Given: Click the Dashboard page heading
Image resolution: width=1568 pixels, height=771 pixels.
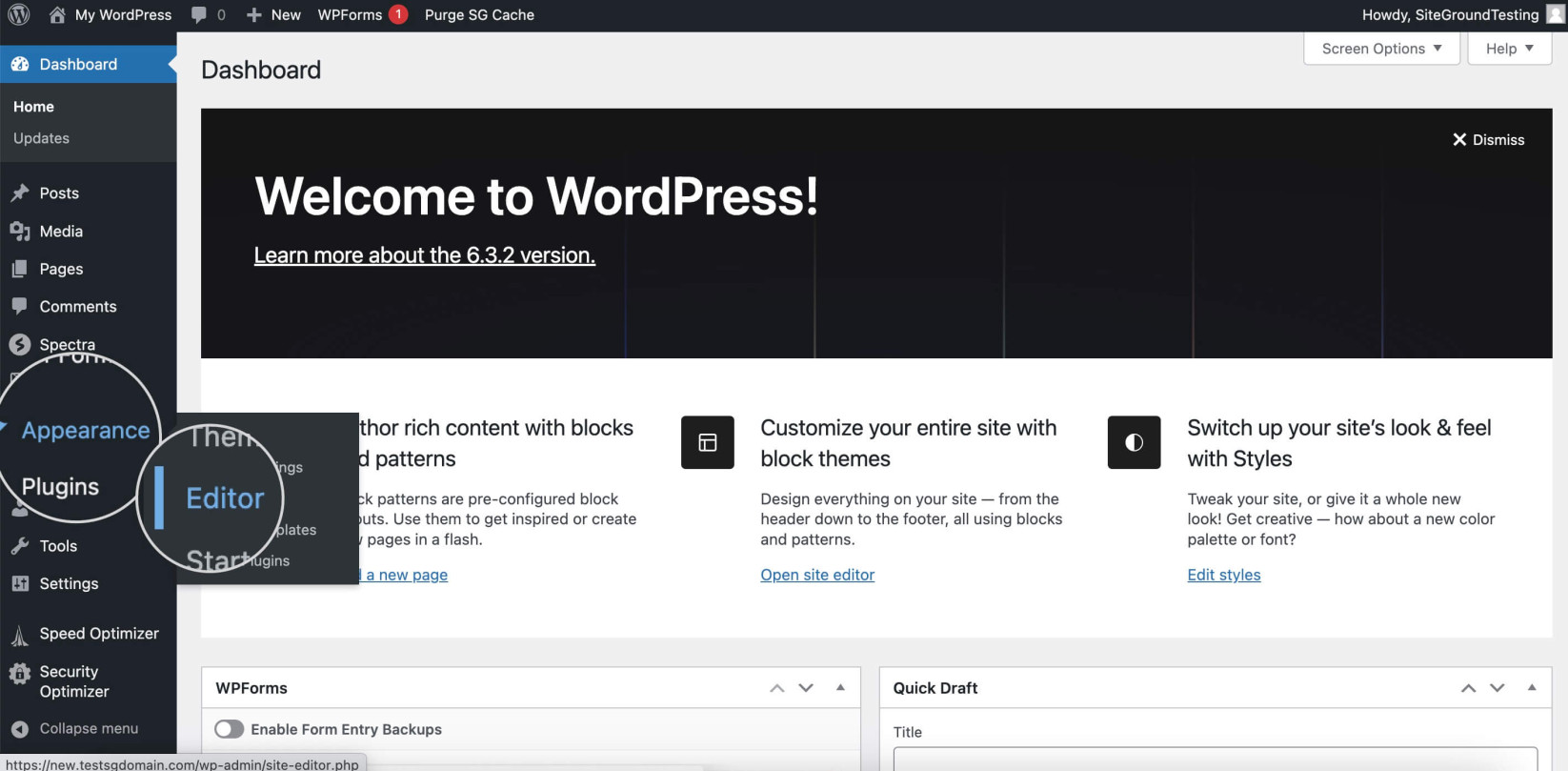Looking at the screenshot, I should point(261,71).
